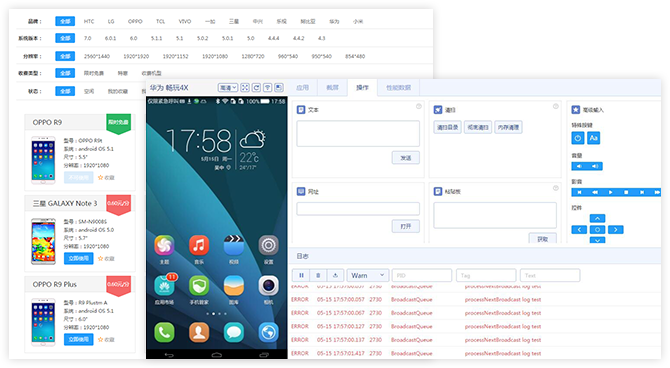670x368 pixels.
Task: Click the middle button in the cleanup panel
Action: coord(478,127)
